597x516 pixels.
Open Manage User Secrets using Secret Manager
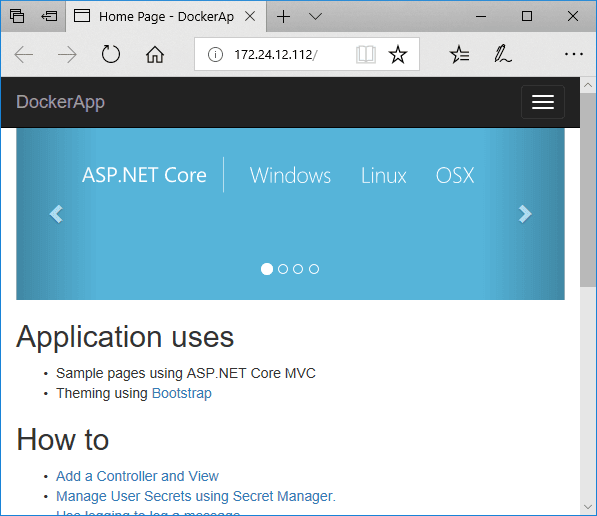coord(196,496)
